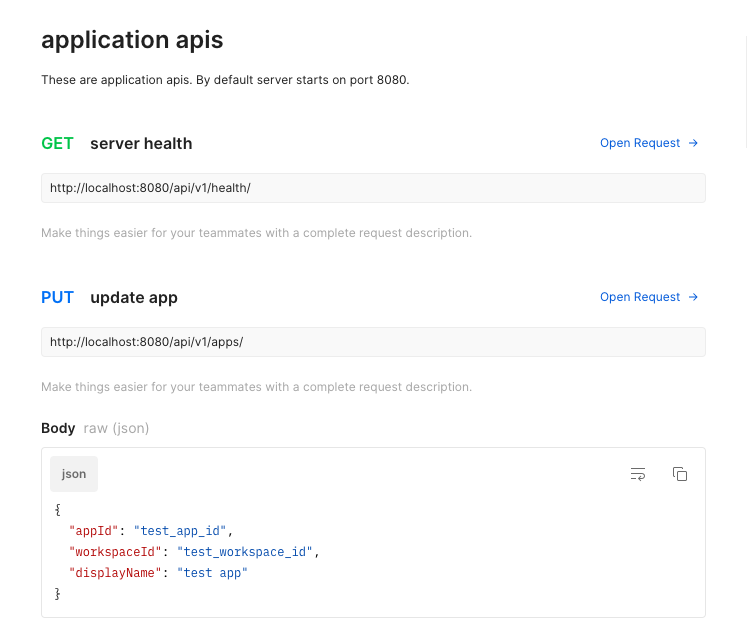Open Request link for server health

648,143
